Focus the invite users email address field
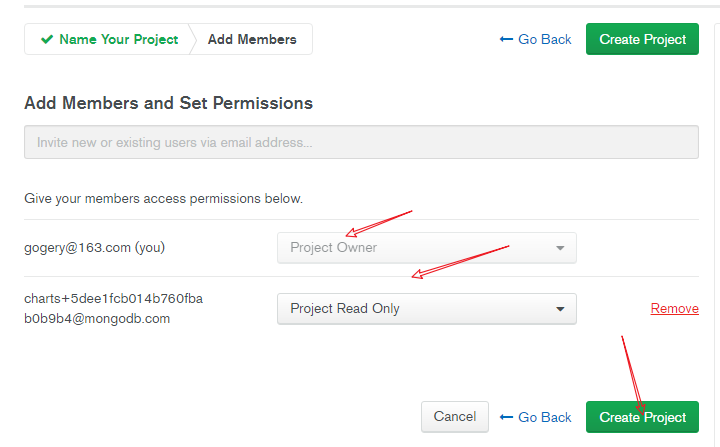This screenshot has width=720, height=447. [361, 142]
